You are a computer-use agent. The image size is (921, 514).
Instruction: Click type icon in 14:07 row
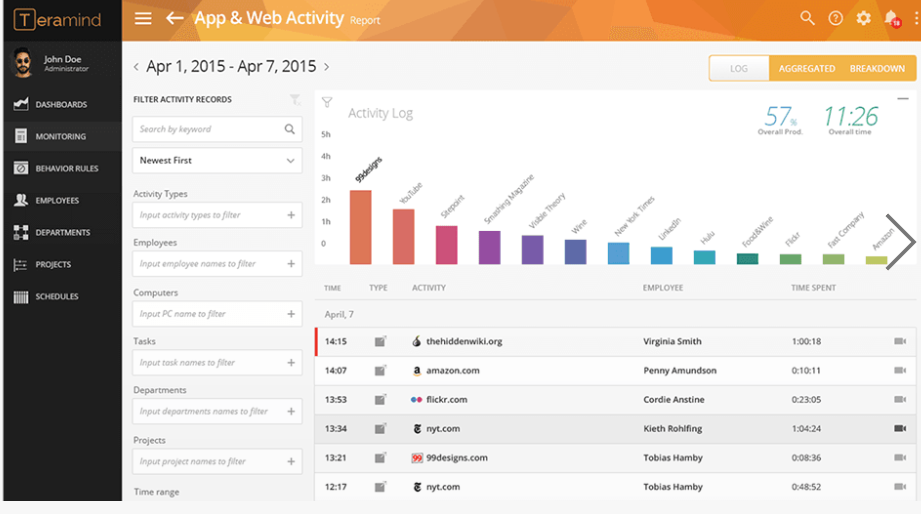point(380,370)
